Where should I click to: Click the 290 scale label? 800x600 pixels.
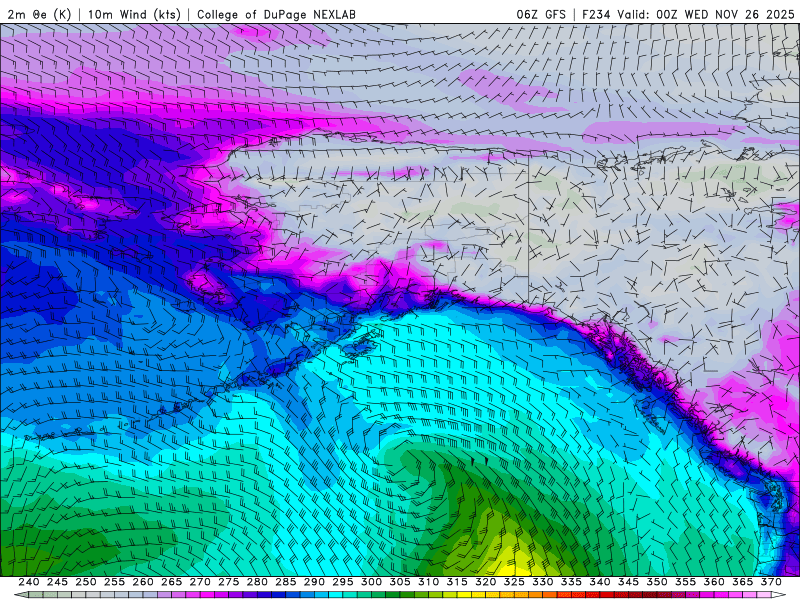coord(314,582)
